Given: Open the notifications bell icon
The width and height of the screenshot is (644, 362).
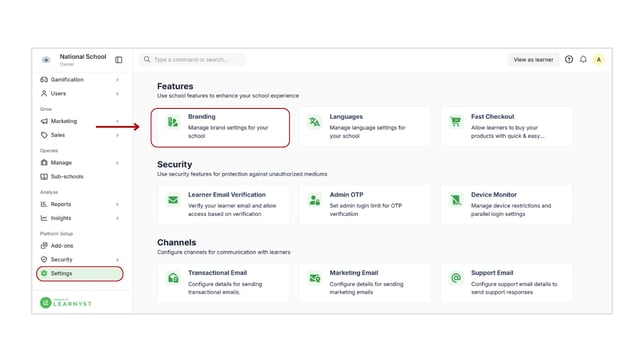Looking at the screenshot, I should tap(583, 60).
